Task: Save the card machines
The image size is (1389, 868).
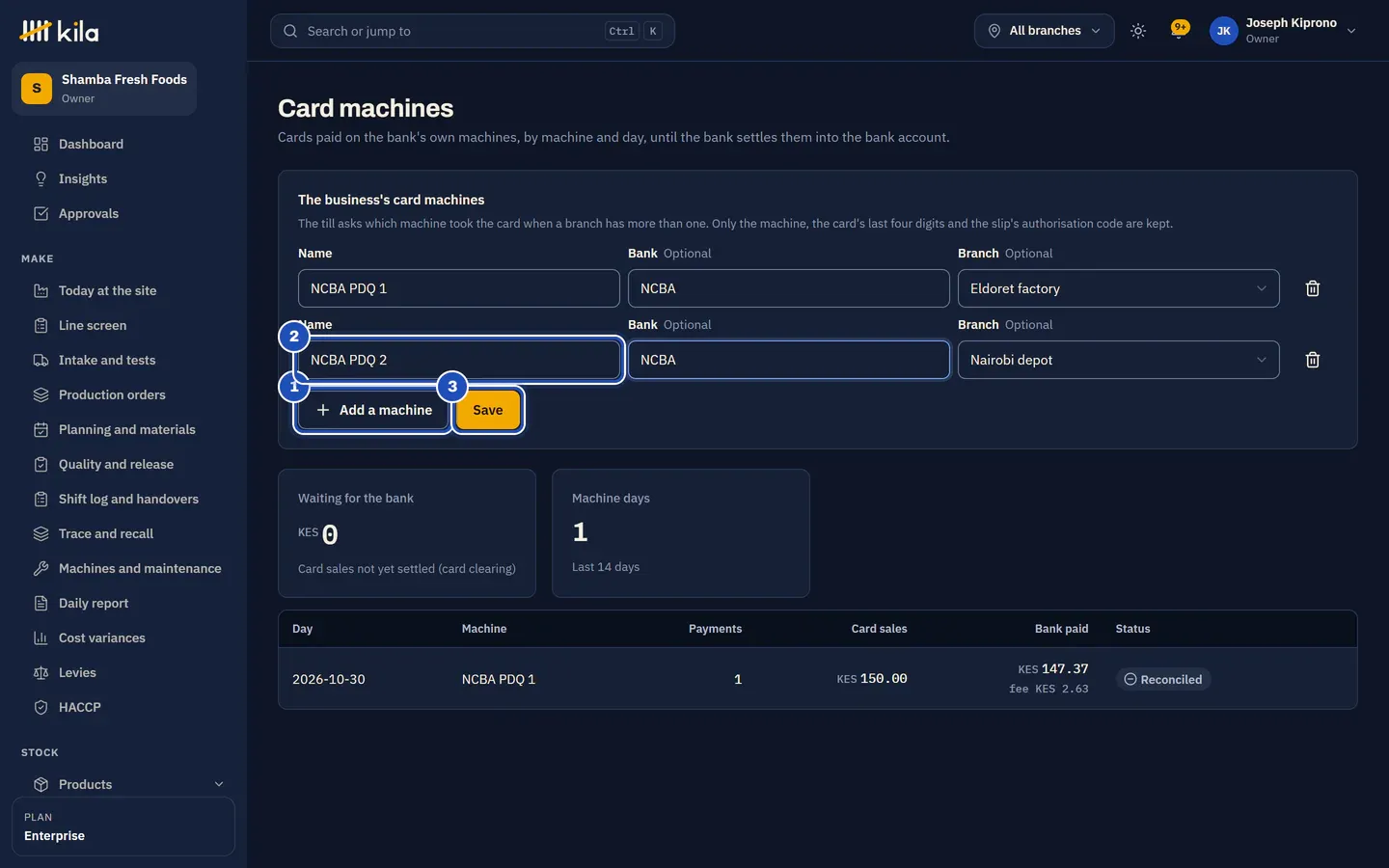Action: [x=488, y=410]
